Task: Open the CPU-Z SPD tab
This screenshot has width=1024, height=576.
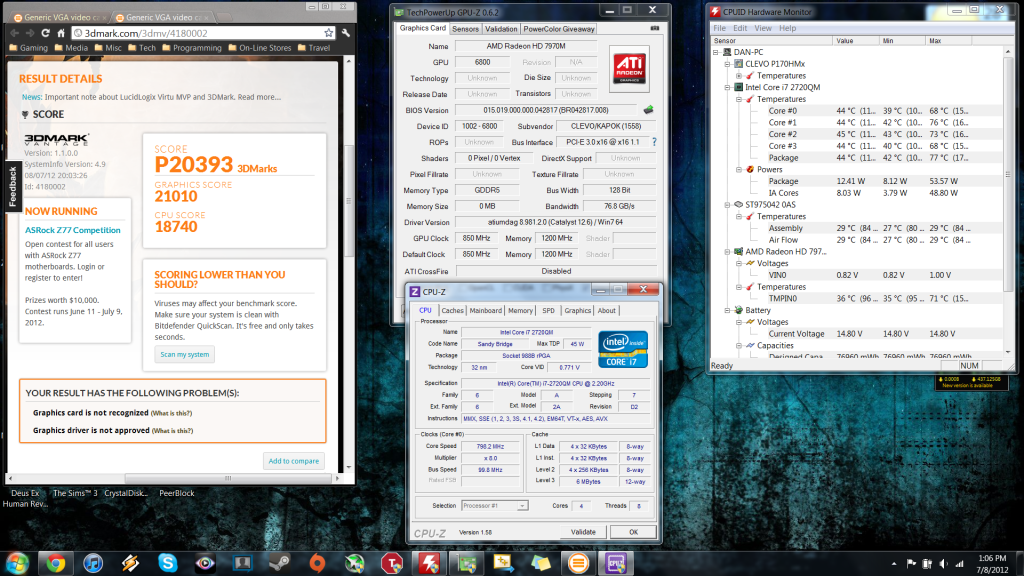Action: pos(549,311)
